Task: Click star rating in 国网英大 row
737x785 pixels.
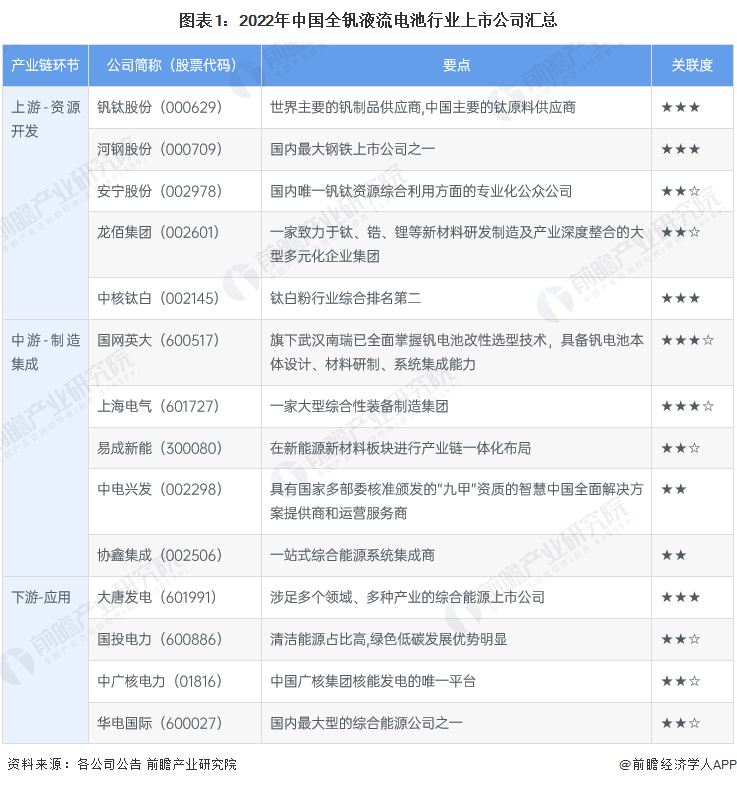Action: pos(687,340)
